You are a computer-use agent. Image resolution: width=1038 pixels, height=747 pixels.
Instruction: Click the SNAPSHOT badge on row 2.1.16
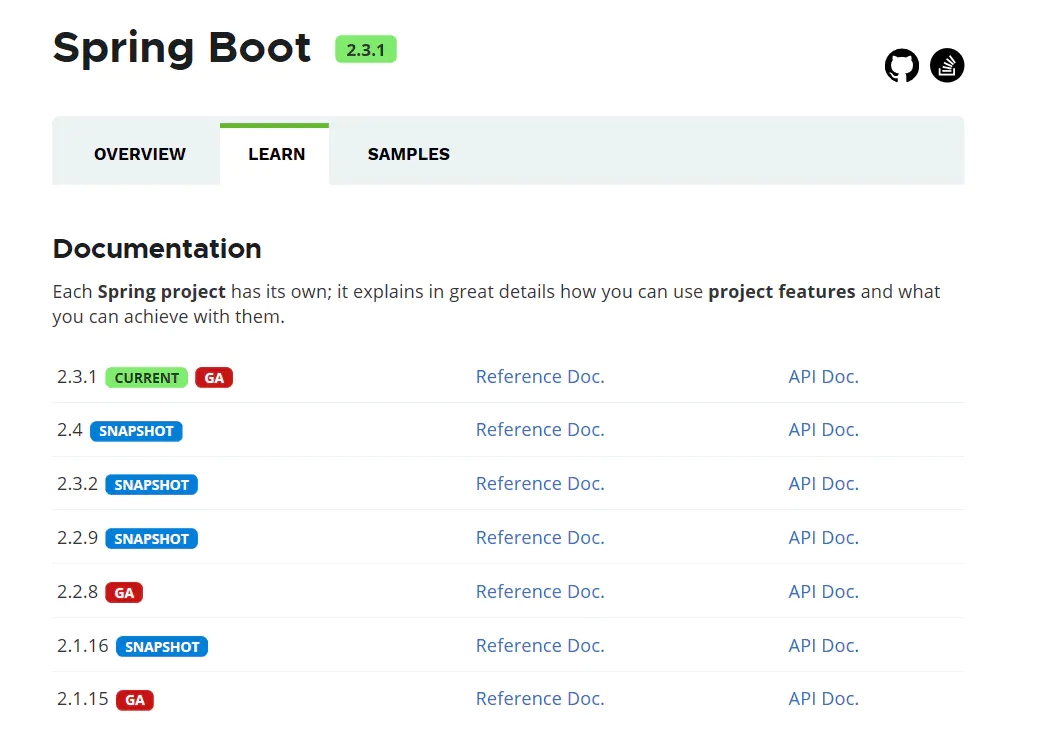(x=162, y=646)
